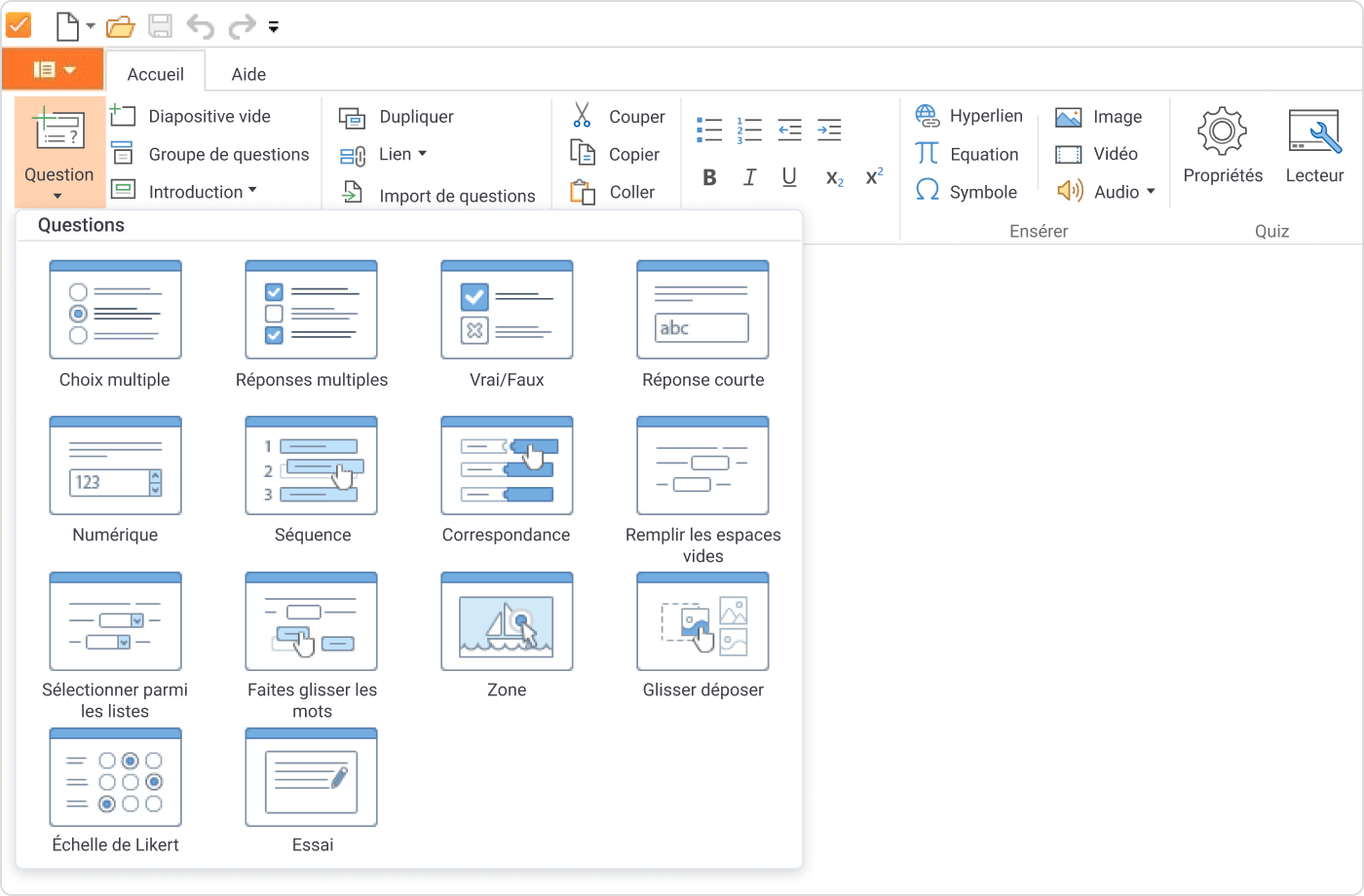The height and width of the screenshot is (896, 1364).
Task: Click Import de questions
Action: 437,195
